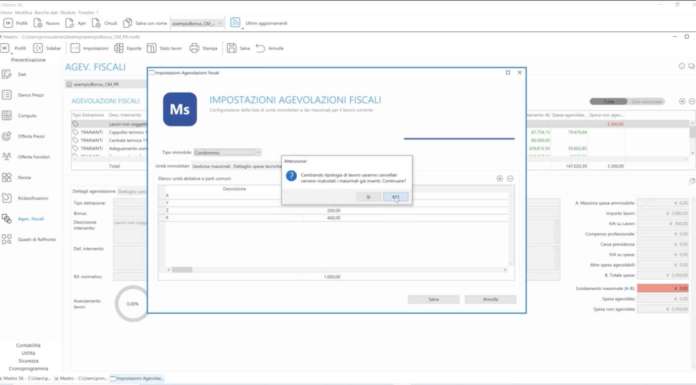Click the tag icon on the first agevolazioni table row

(x=75, y=124)
